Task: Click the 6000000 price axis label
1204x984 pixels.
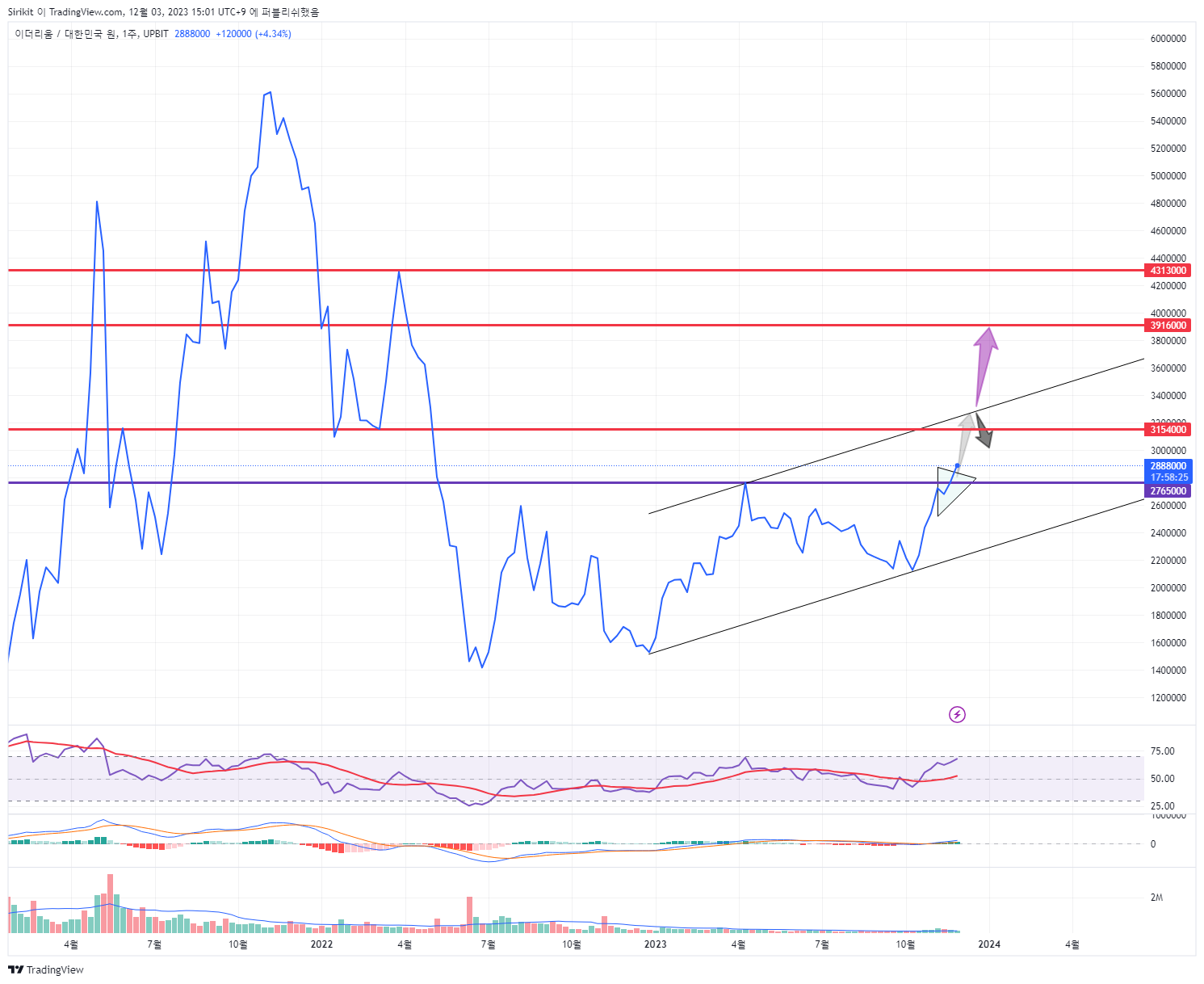Action: pyautogui.click(x=1168, y=39)
